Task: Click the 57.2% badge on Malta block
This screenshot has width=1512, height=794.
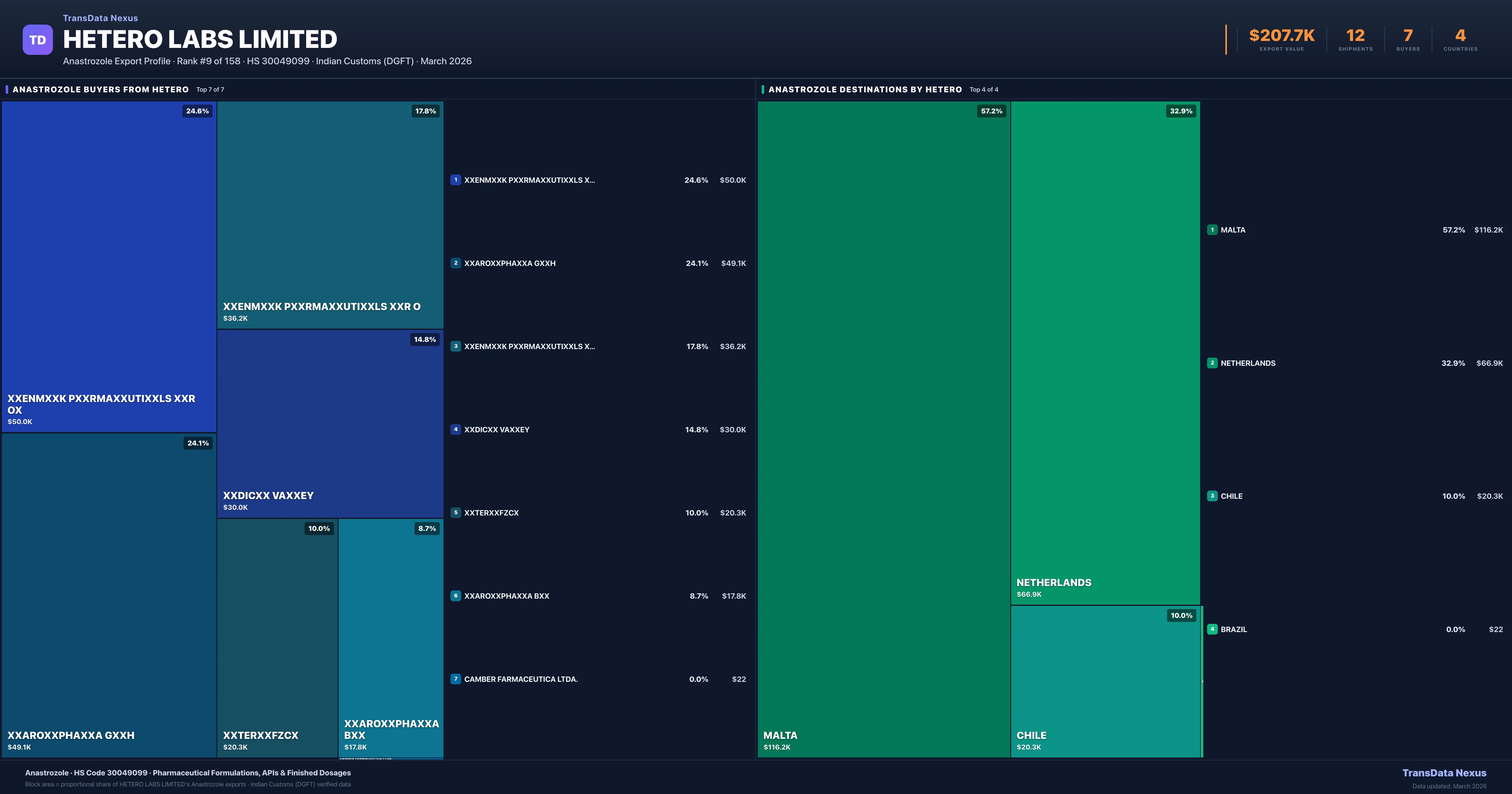Action: tap(991, 111)
